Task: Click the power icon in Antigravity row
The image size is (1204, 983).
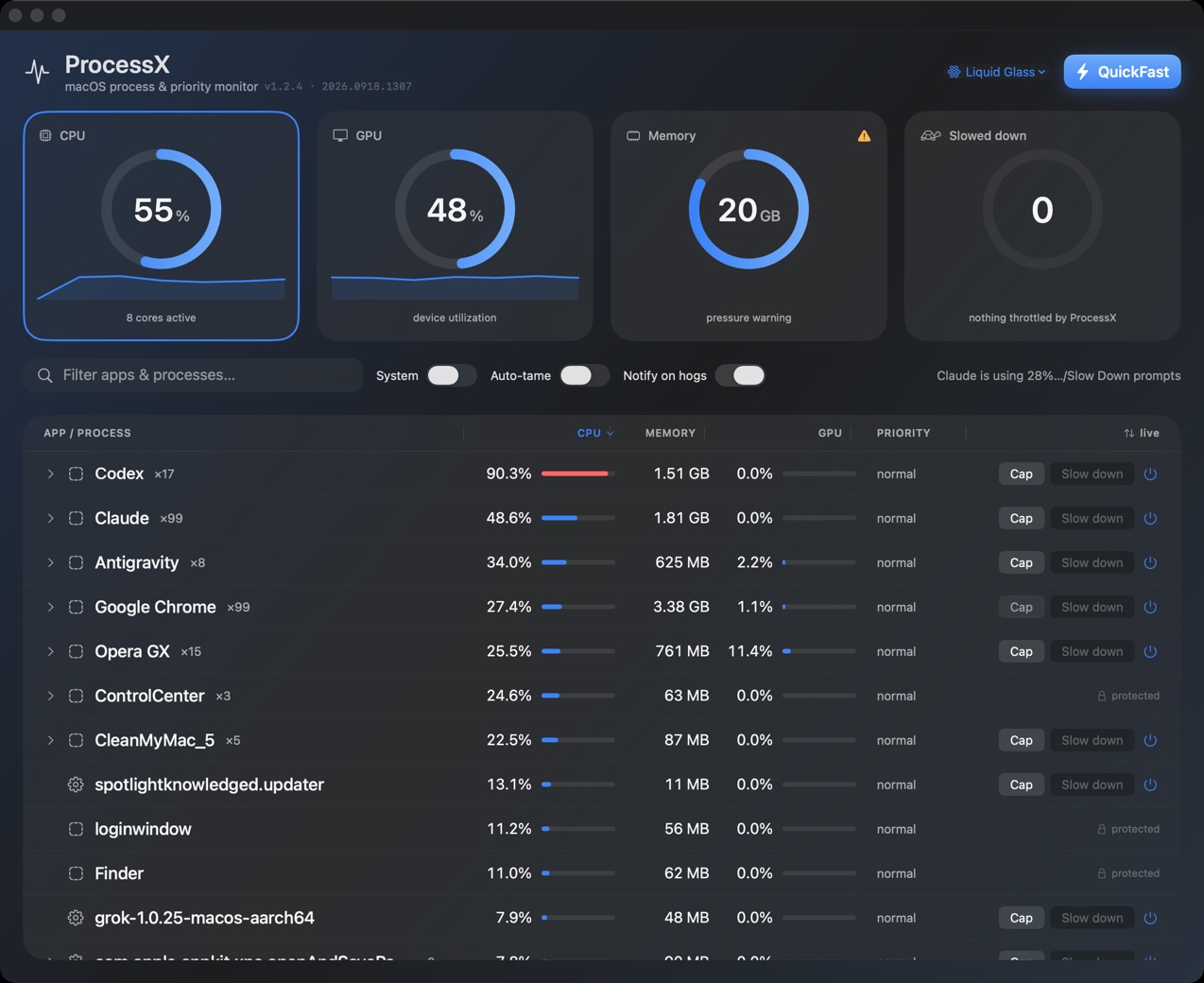Action: pos(1150,562)
